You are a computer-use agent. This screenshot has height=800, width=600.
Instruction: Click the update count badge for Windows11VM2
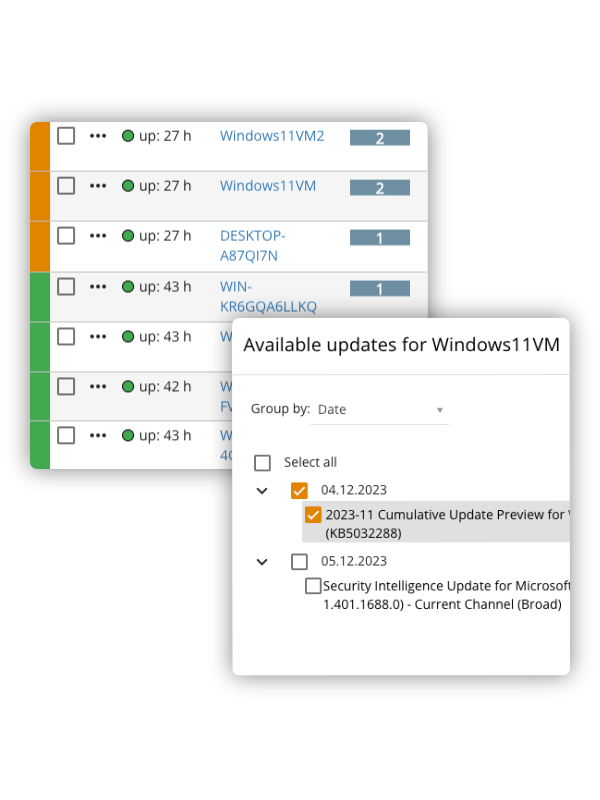[380, 138]
